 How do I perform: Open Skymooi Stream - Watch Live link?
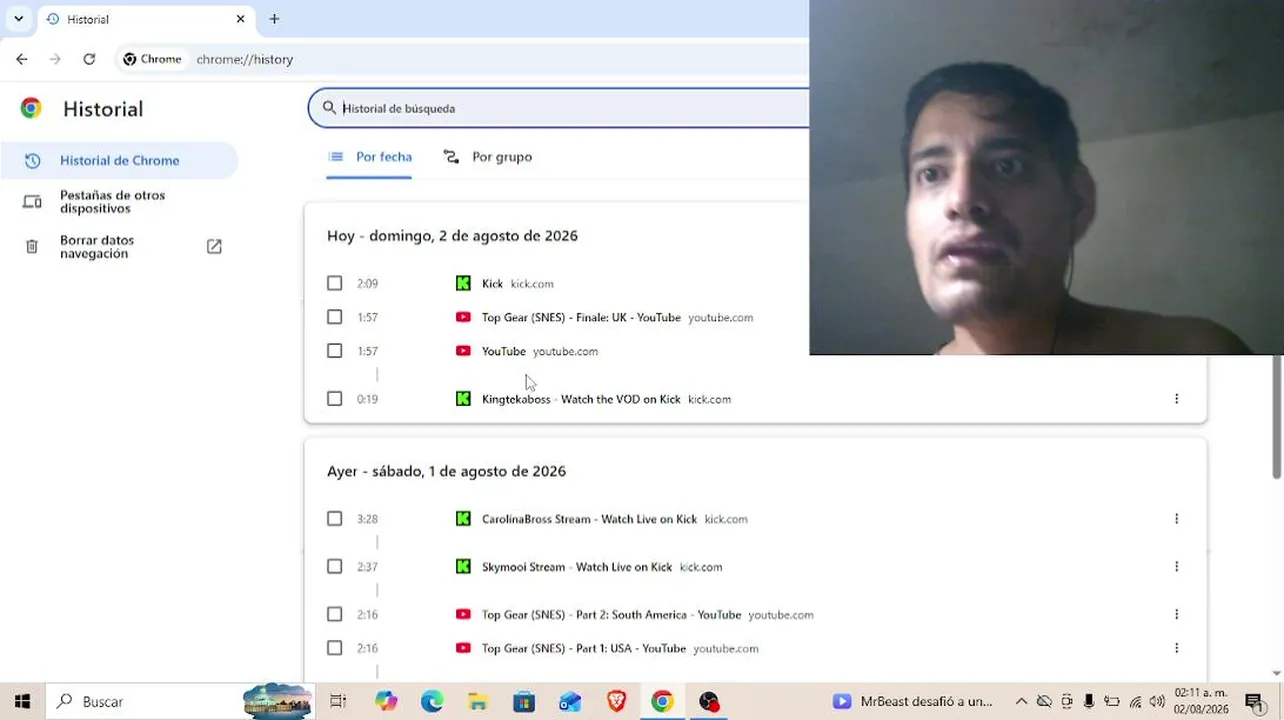click(577, 567)
